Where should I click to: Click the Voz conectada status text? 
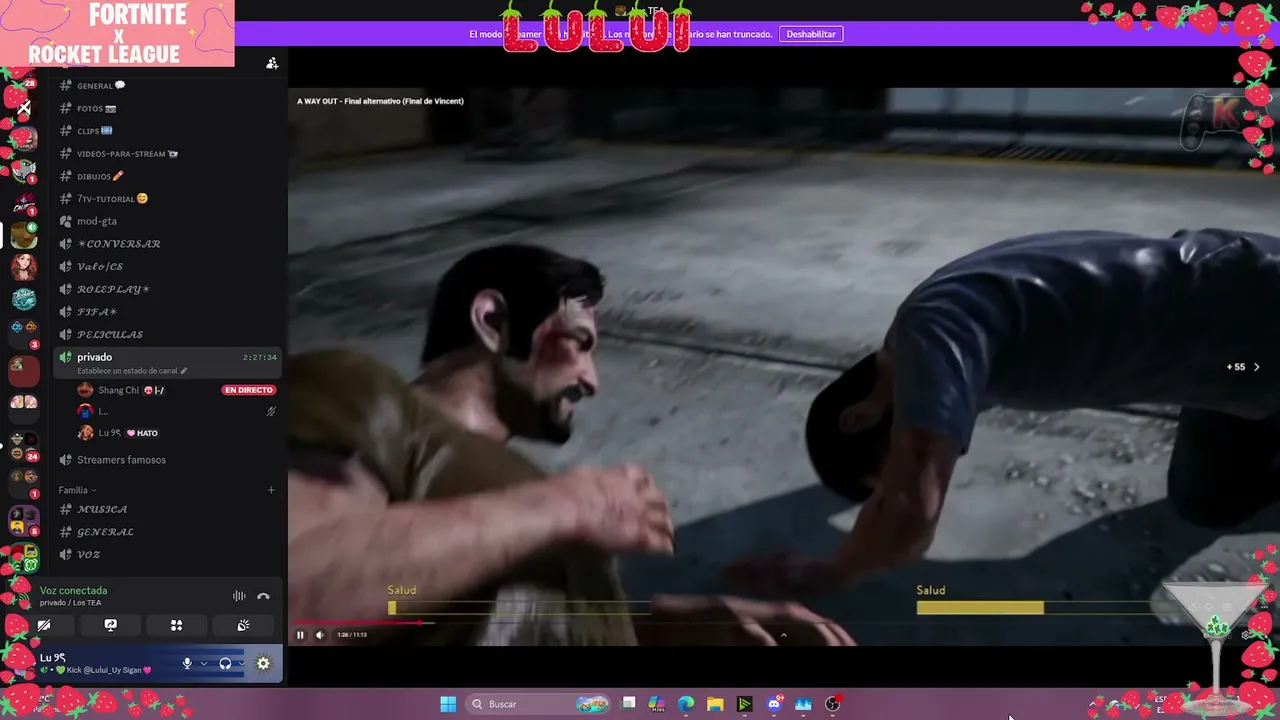pyautogui.click(x=73, y=591)
